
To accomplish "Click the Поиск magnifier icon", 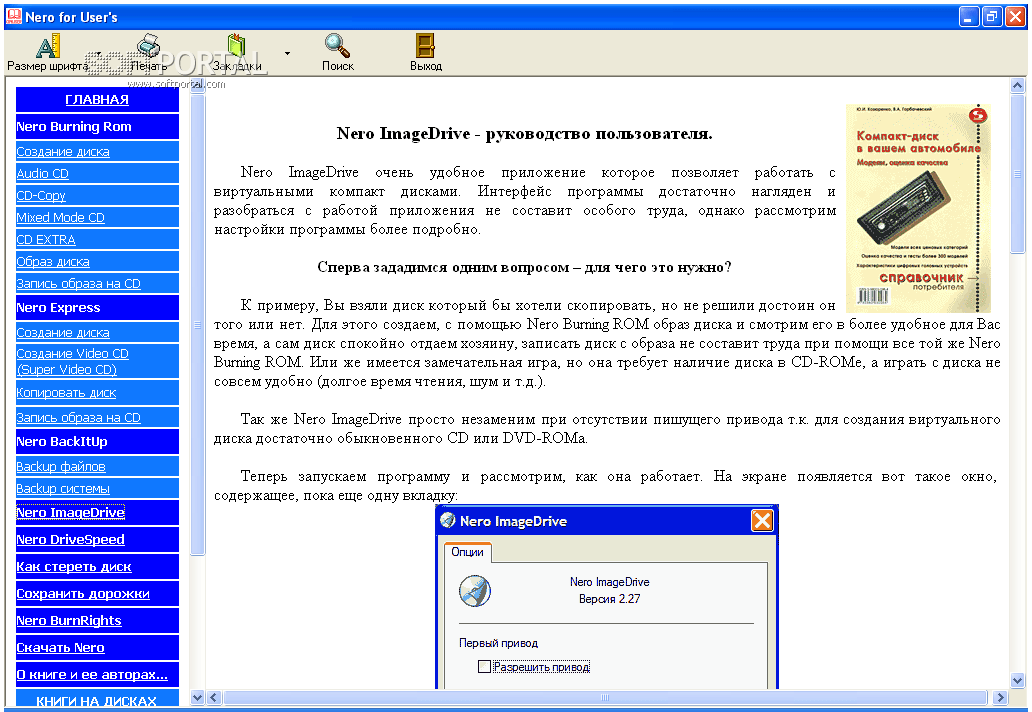I will point(337,45).
